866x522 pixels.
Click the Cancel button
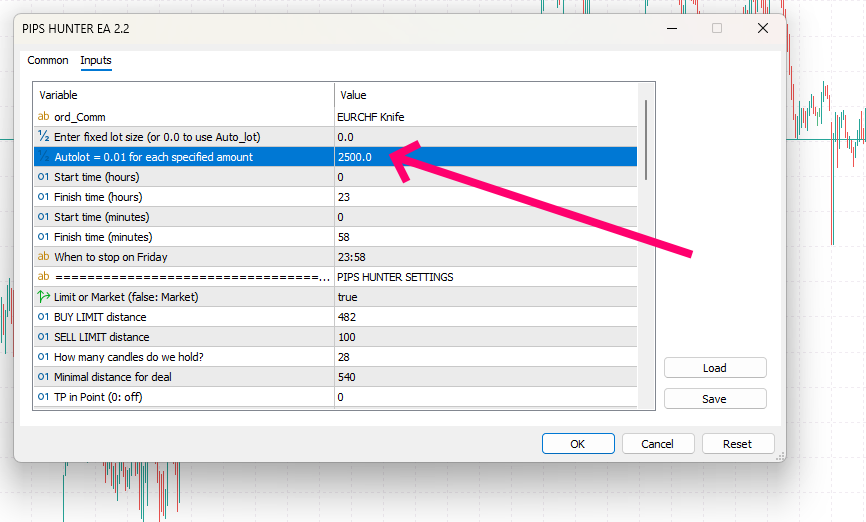click(658, 444)
